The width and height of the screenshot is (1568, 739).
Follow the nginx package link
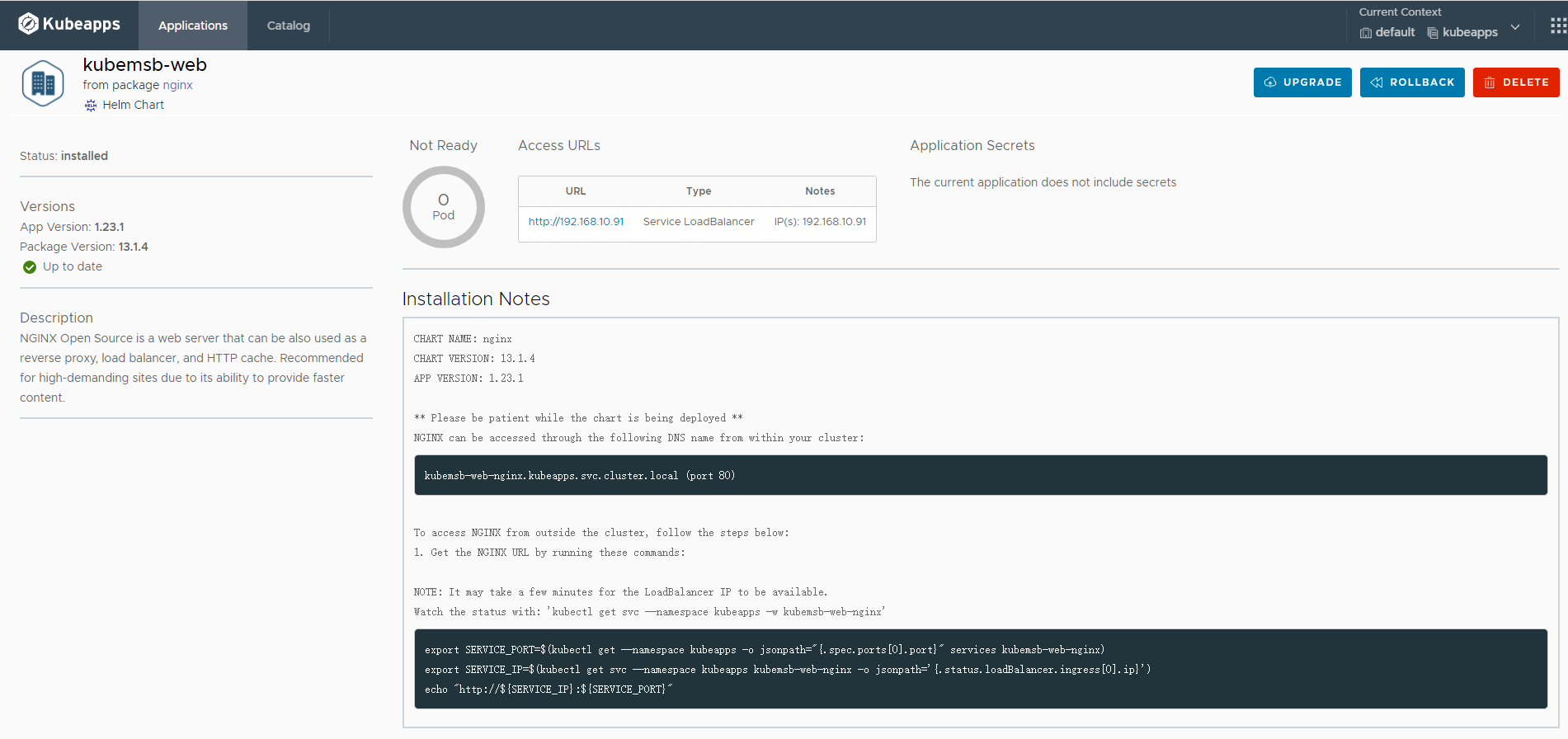pos(177,85)
